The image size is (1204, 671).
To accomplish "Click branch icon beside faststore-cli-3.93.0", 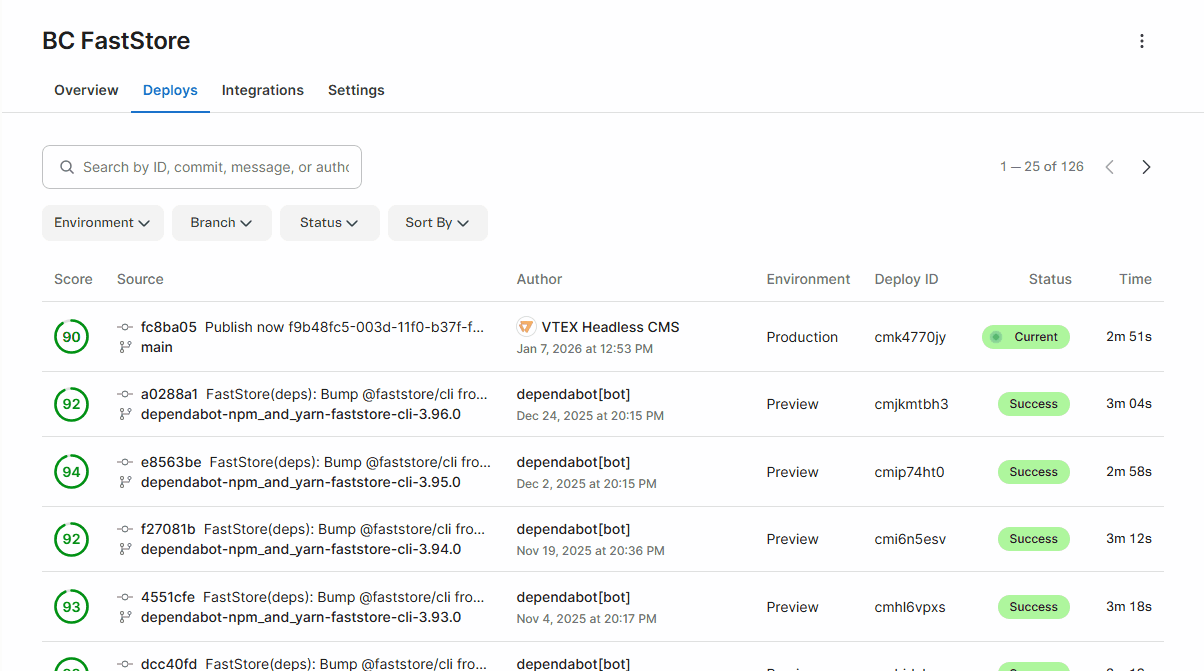I will 125,617.
